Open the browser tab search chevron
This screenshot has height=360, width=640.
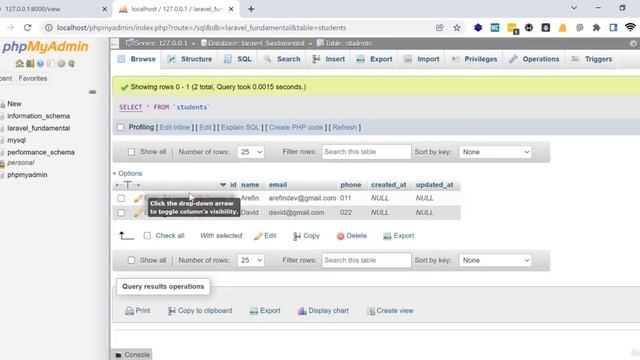(x=573, y=8)
